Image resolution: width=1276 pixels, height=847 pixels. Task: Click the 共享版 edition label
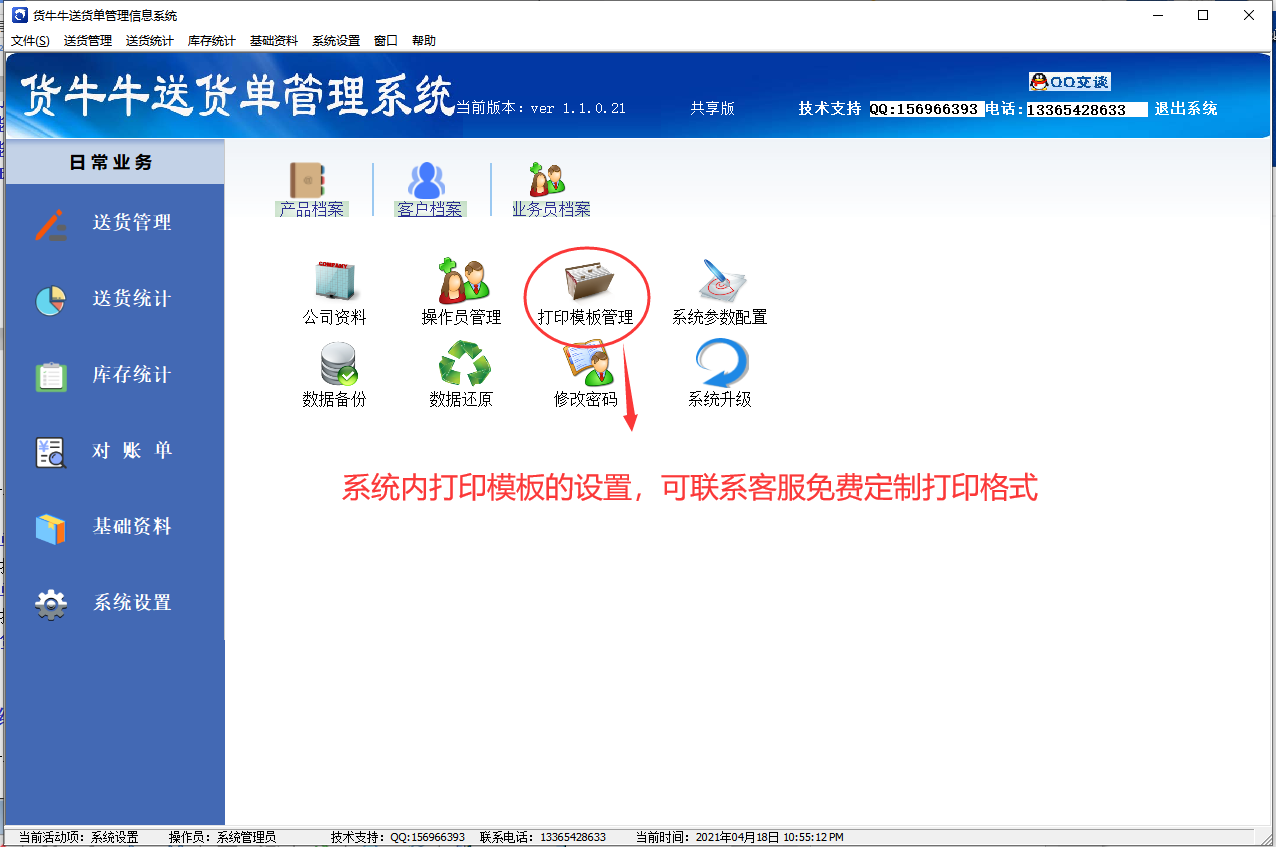(712, 108)
